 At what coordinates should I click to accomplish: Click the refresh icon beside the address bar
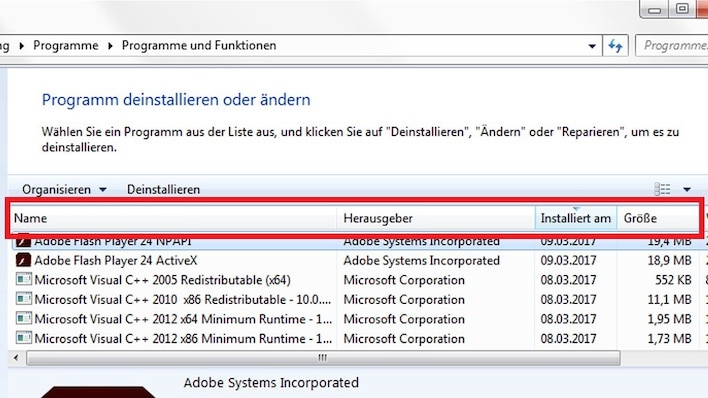[x=615, y=46]
